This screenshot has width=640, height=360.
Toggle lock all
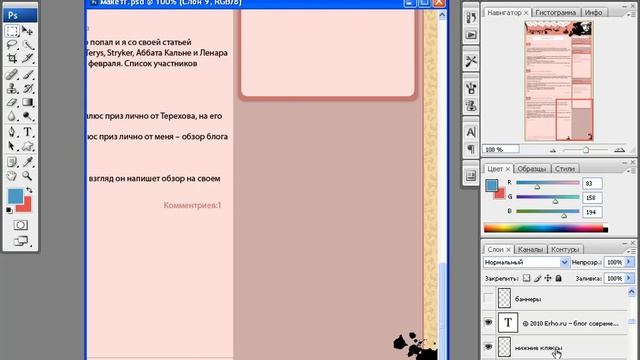[558, 278]
